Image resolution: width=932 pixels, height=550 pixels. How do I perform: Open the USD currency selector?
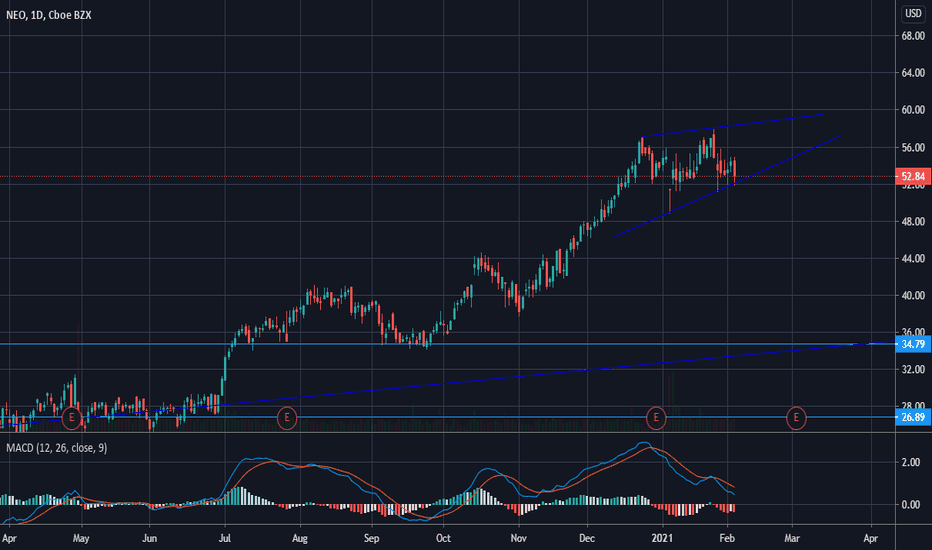(x=913, y=13)
